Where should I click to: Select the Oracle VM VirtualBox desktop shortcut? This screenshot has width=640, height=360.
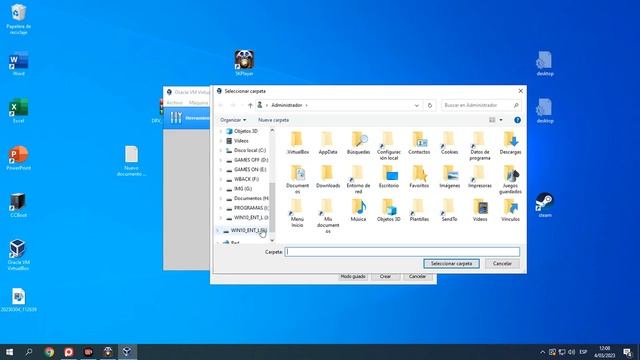[18, 255]
